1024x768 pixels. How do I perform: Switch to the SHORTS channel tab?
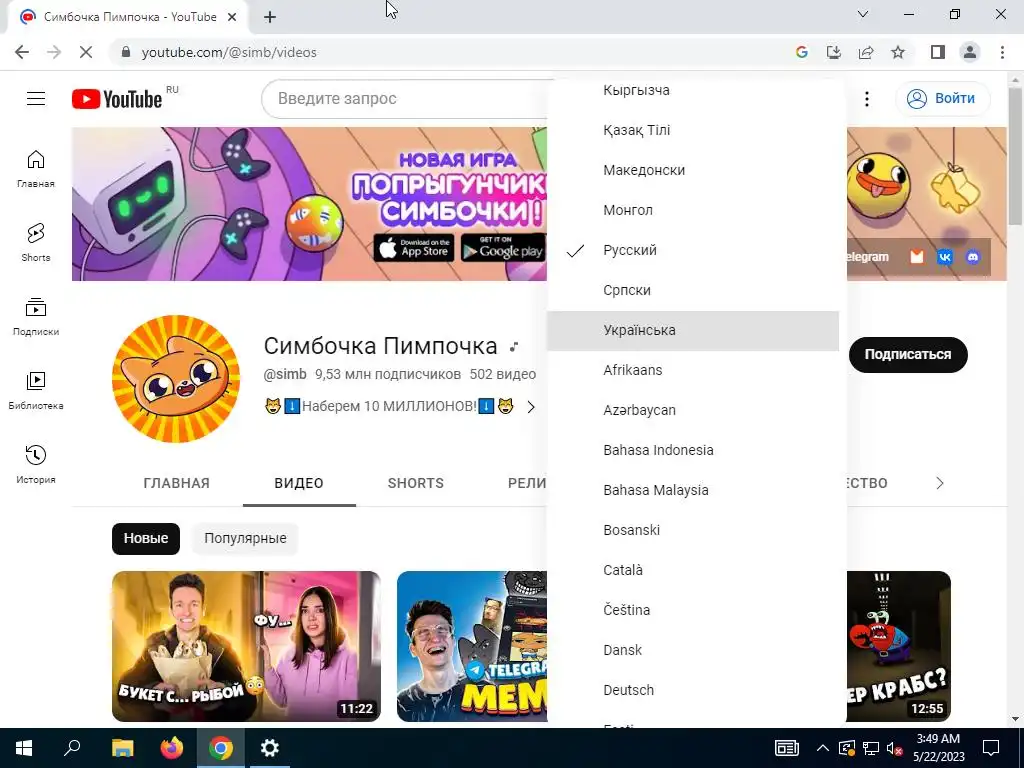click(x=415, y=483)
